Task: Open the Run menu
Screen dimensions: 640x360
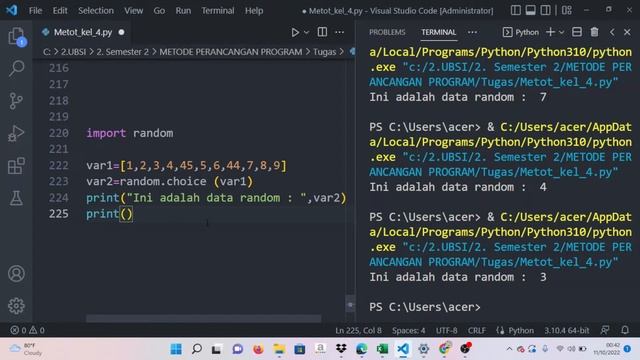Action: 183,11
